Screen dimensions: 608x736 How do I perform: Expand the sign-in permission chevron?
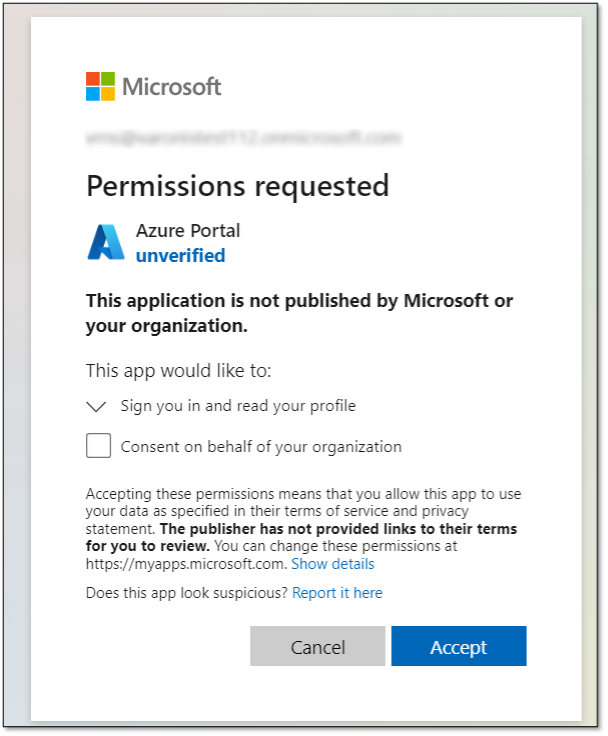click(x=97, y=406)
